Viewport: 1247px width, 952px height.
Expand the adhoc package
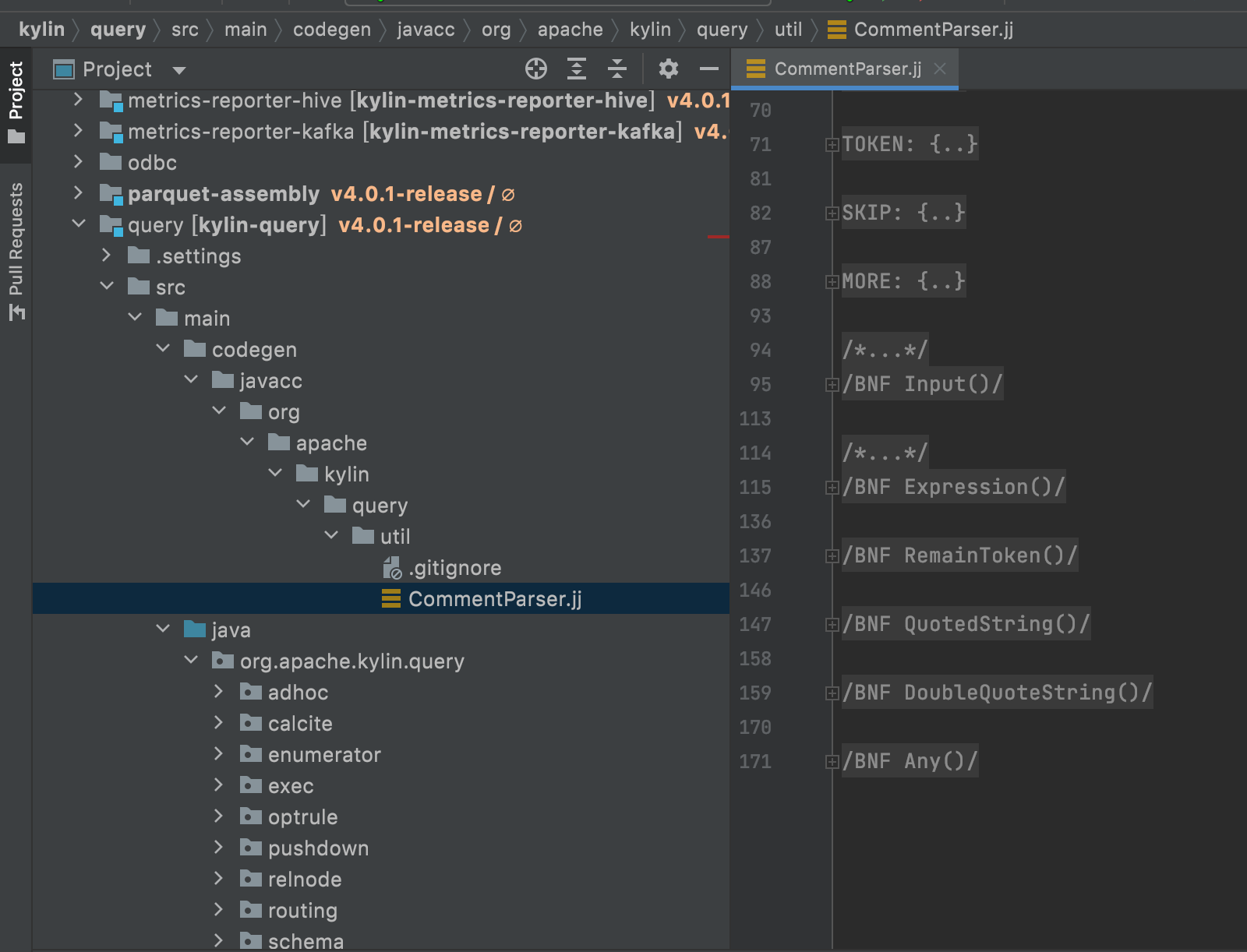218,692
